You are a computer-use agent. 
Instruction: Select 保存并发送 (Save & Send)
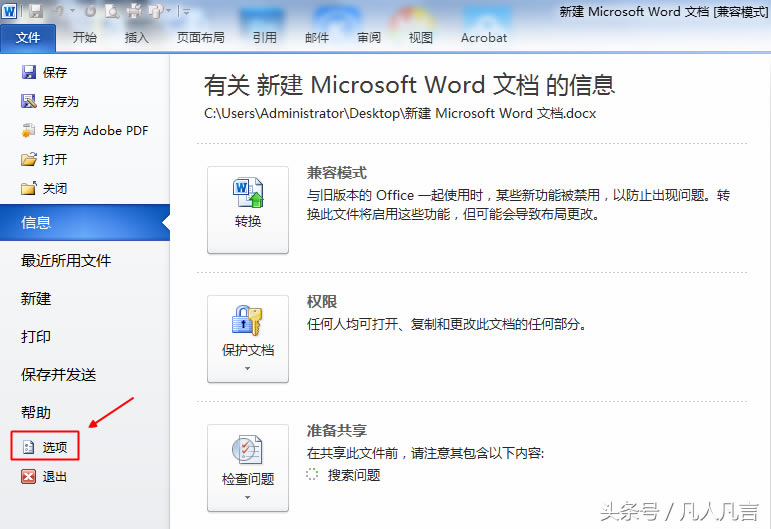59,374
